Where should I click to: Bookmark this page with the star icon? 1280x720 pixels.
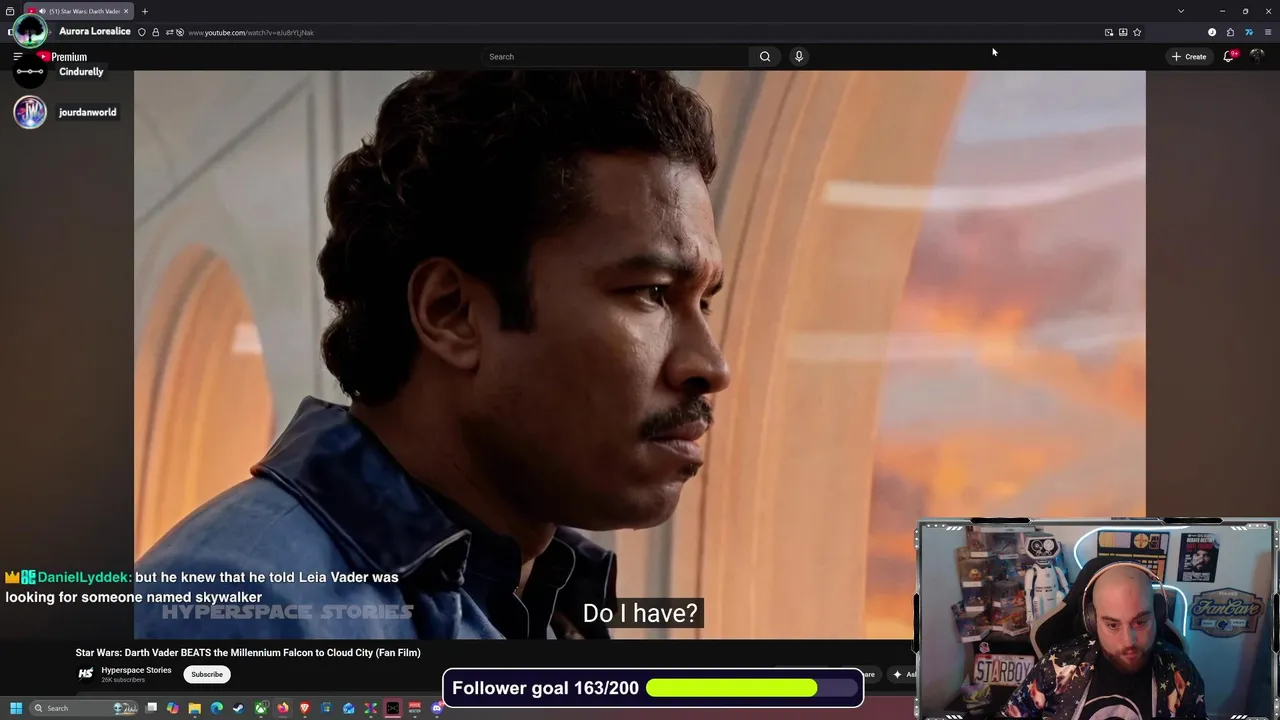1137,32
